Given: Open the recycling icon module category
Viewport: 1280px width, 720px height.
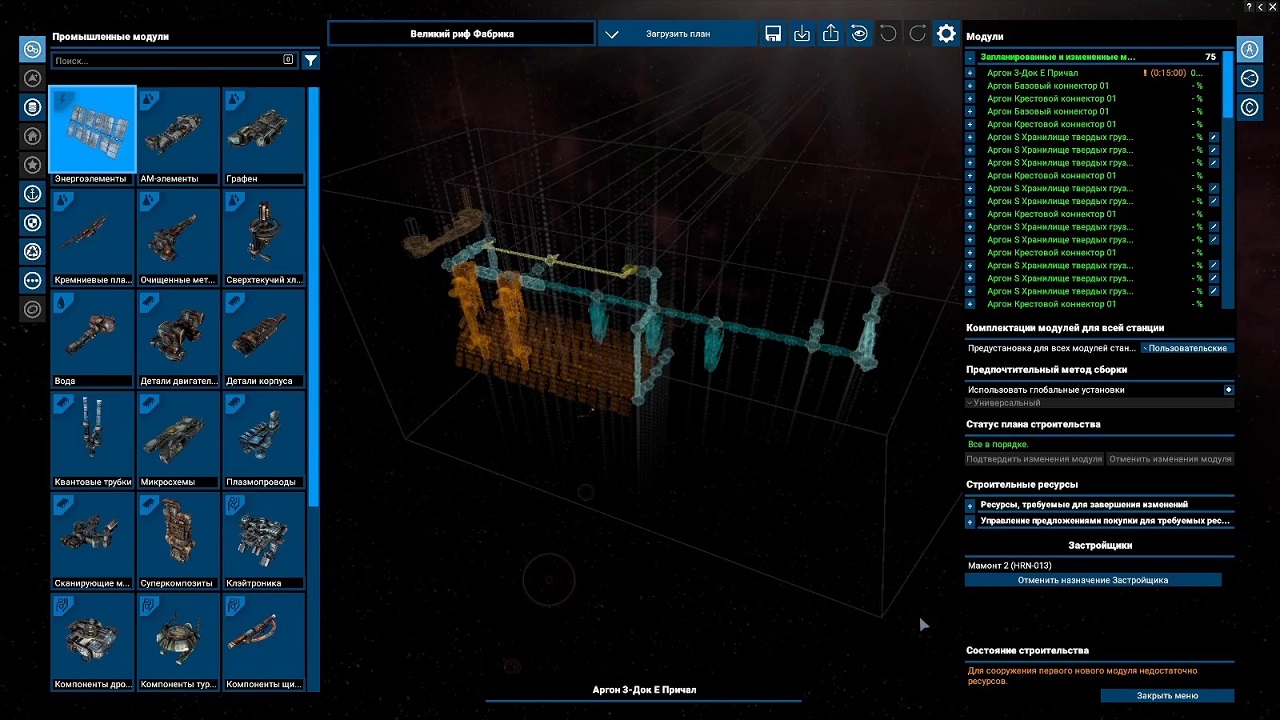Looking at the screenshot, I should pos(33,252).
